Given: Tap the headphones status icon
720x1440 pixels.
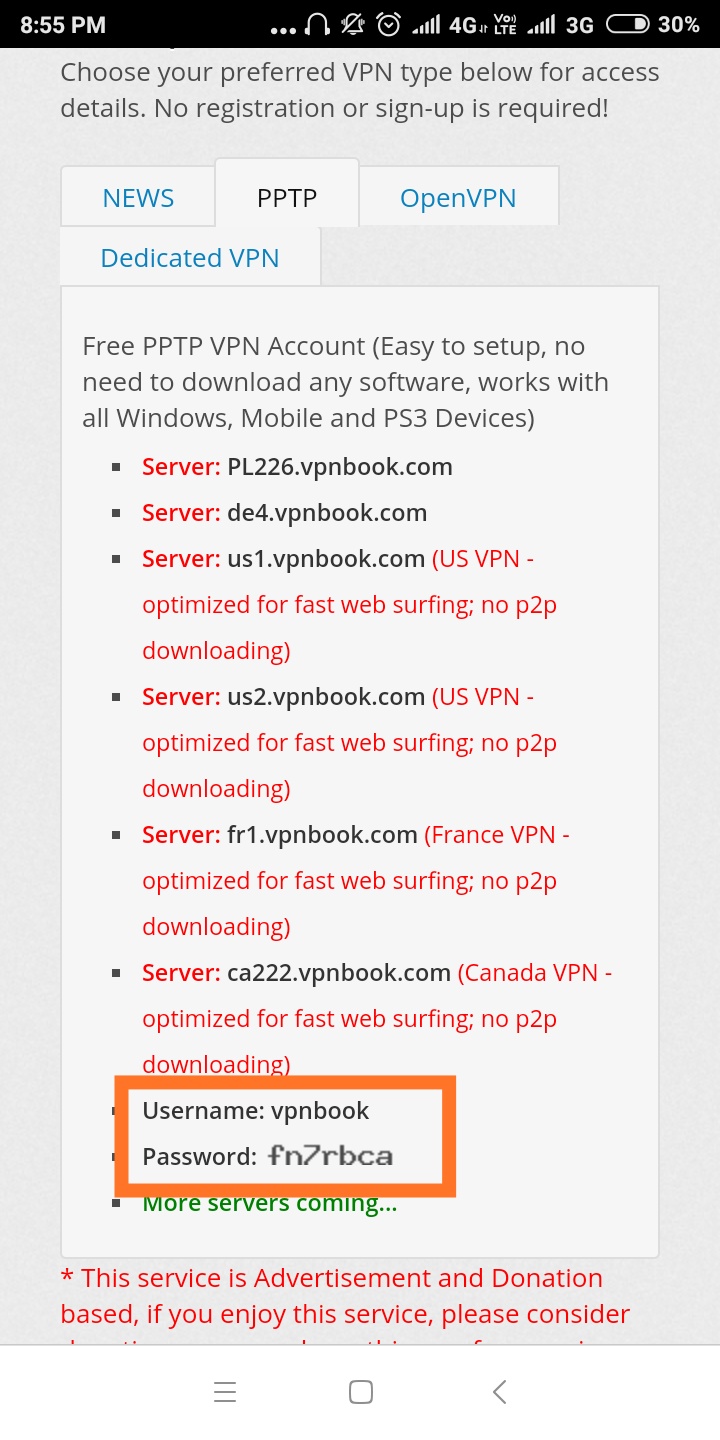Looking at the screenshot, I should pyautogui.click(x=318, y=24).
